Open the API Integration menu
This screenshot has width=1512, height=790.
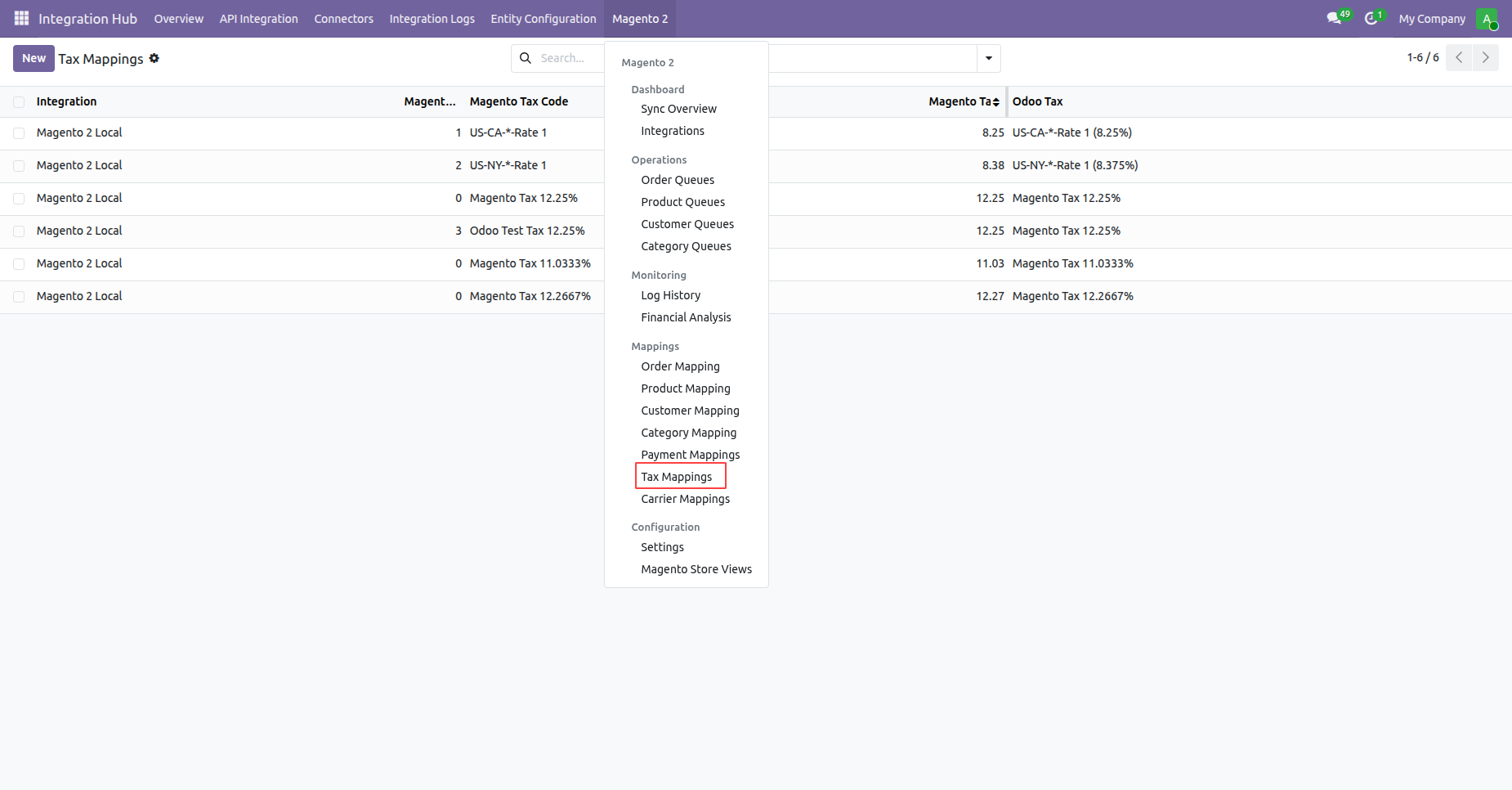258,19
